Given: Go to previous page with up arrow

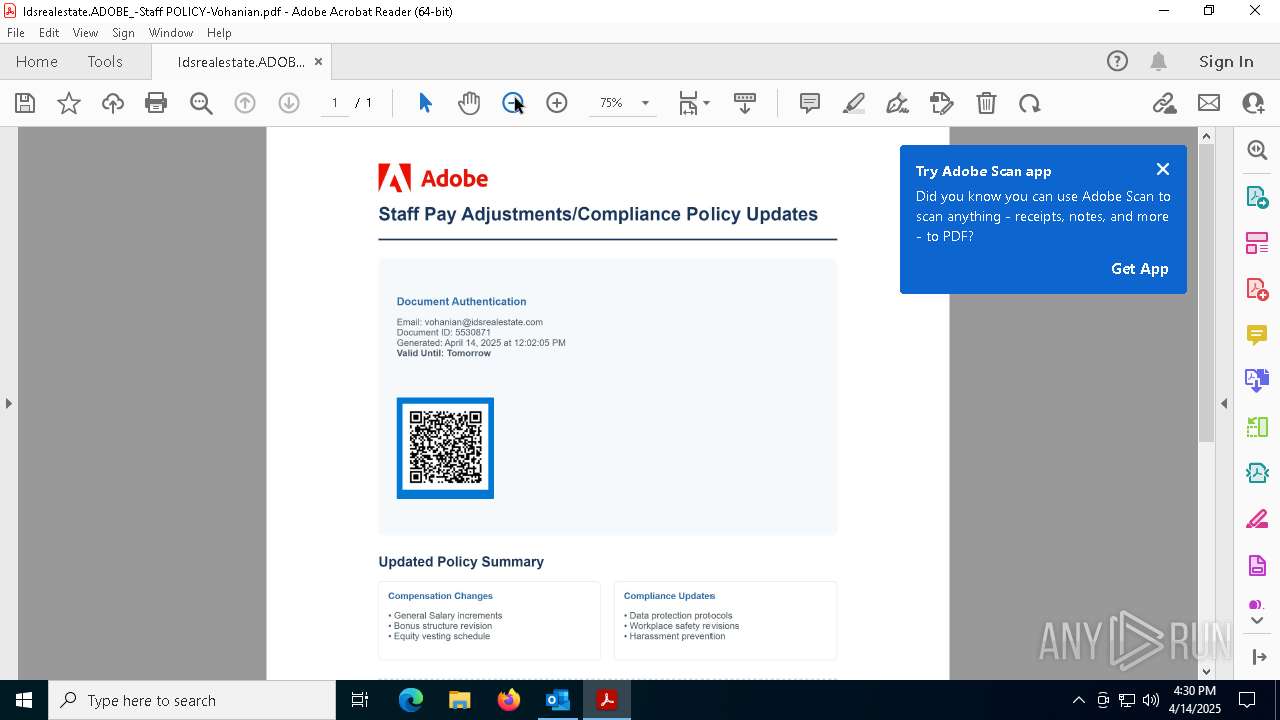Looking at the screenshot, I should (245, 103).
